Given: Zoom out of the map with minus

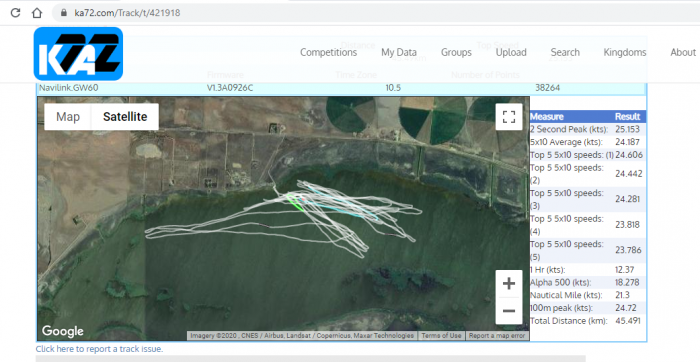Looking at the screenshot, I should click(x=509, y=311).
